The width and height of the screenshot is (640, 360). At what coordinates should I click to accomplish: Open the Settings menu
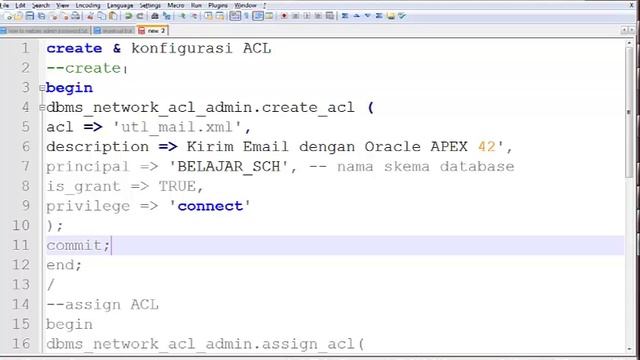coord(150,5)
